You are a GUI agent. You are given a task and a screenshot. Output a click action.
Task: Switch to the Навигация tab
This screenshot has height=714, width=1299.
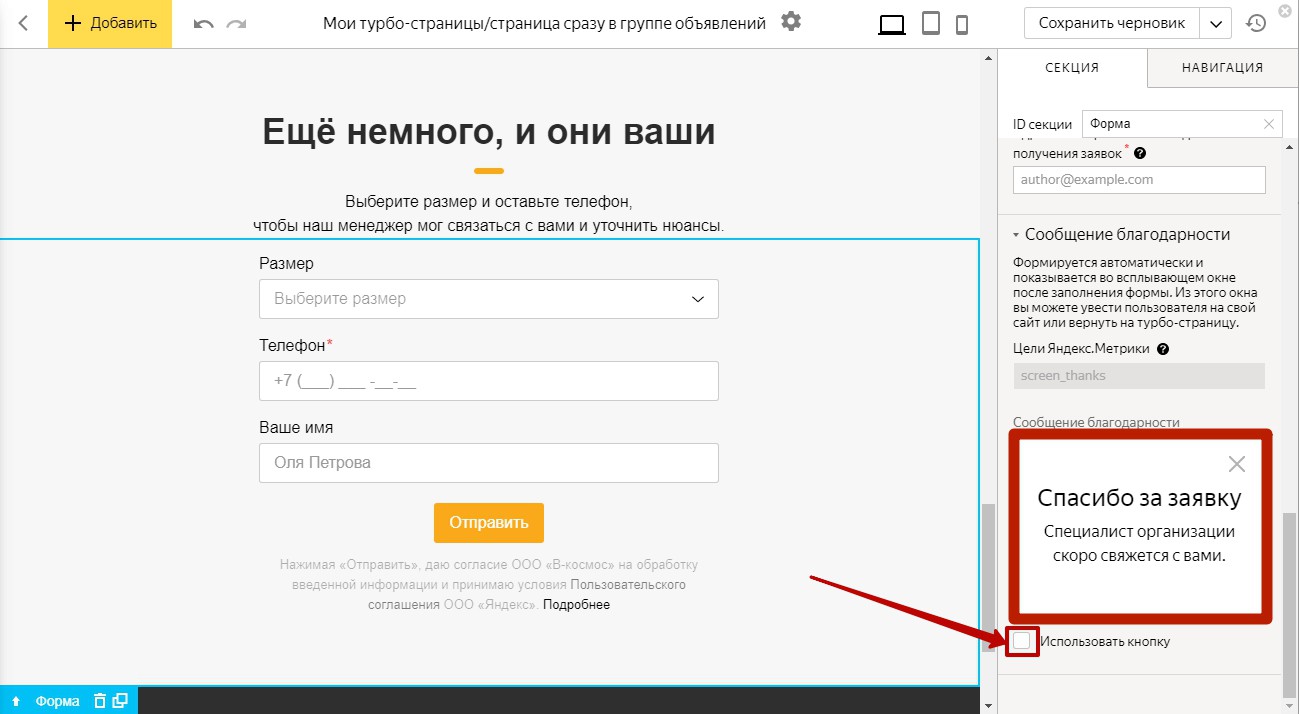click(x=1222, y=68)
